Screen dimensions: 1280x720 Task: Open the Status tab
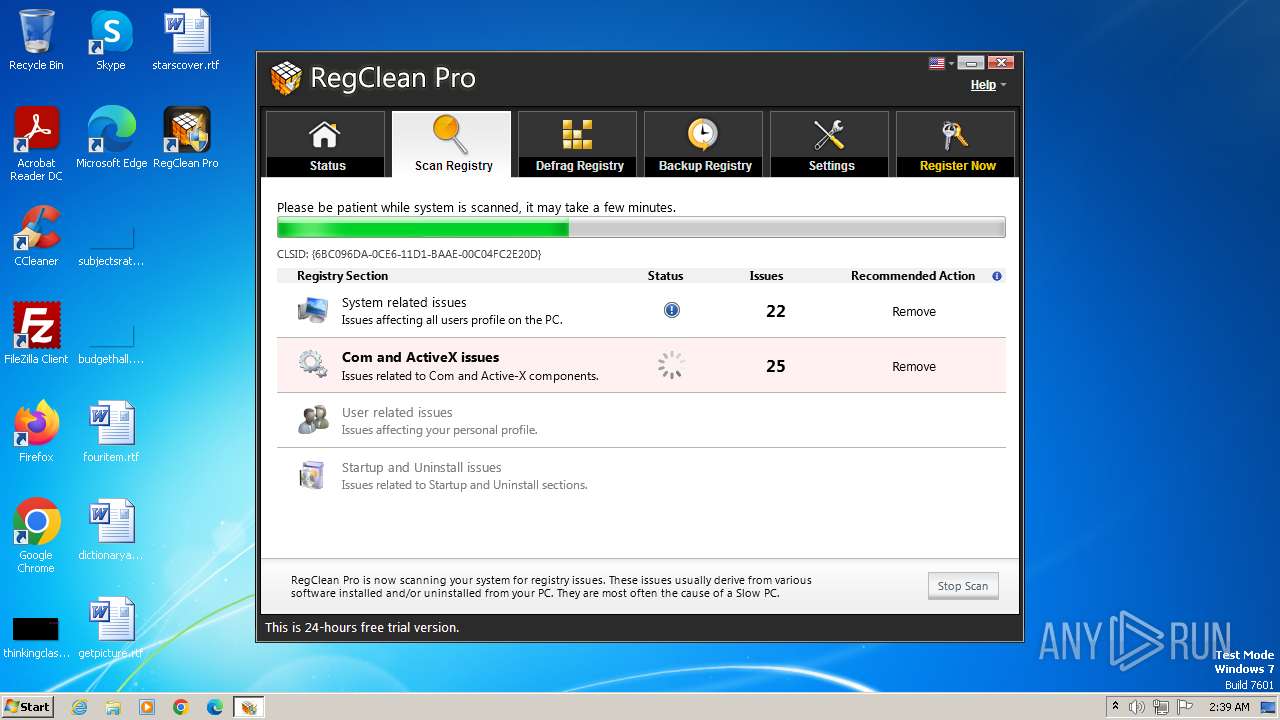click(325, 144)
